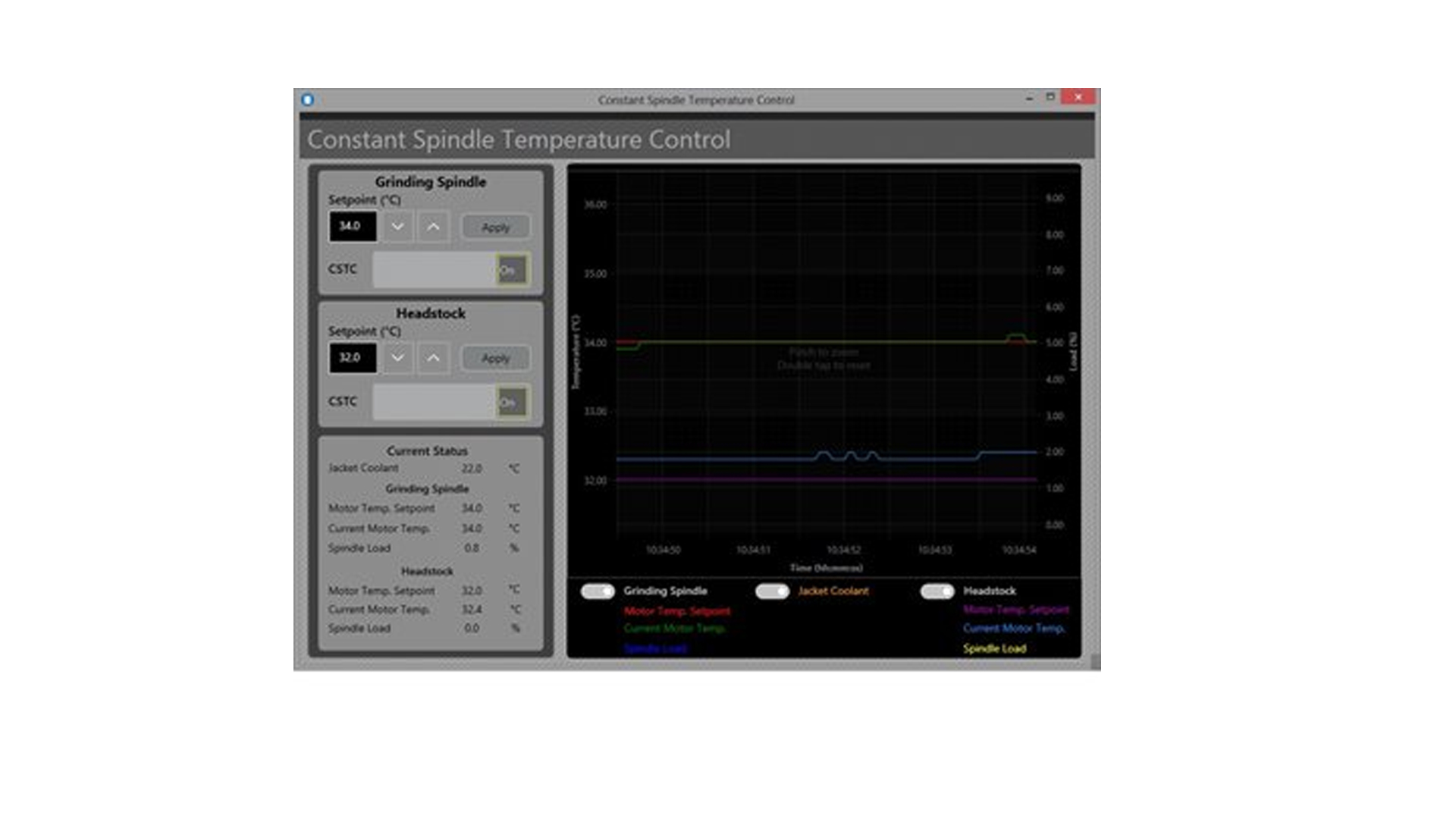Apply the Grinding Spindle setpoint
The image size is (1456, 819).
(496, 227)
